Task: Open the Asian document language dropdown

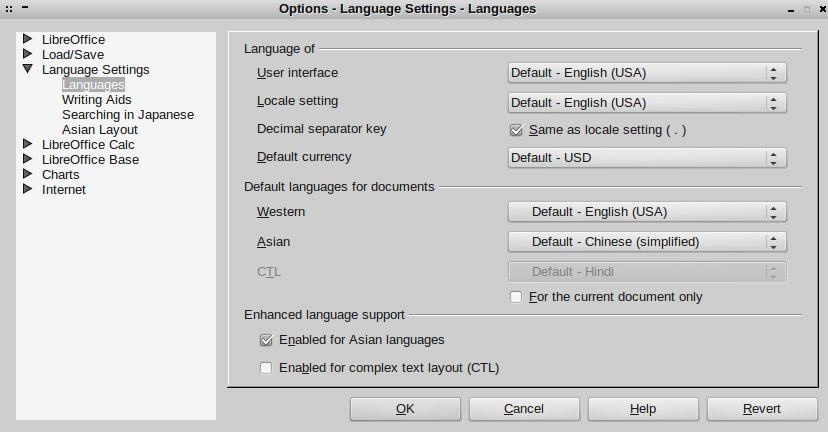Action: pyautogui.click(x=647, y=242)
